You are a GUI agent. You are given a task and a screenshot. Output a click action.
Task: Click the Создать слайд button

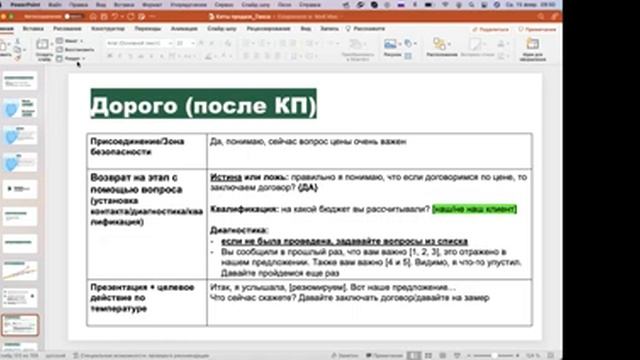click(43, 50)
